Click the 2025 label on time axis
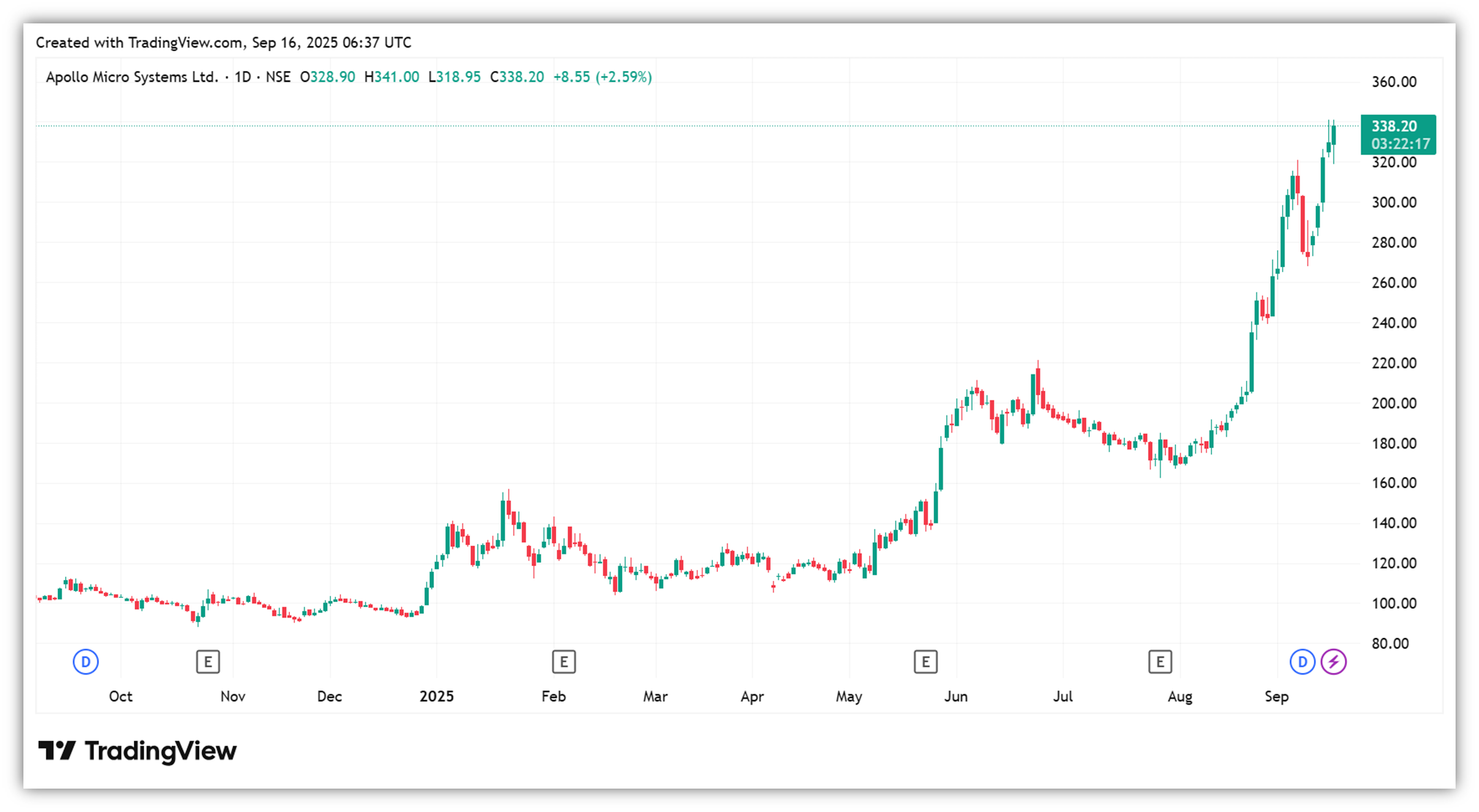The height and width of the screenshot is (812, 1479). [x=436, y=696]
